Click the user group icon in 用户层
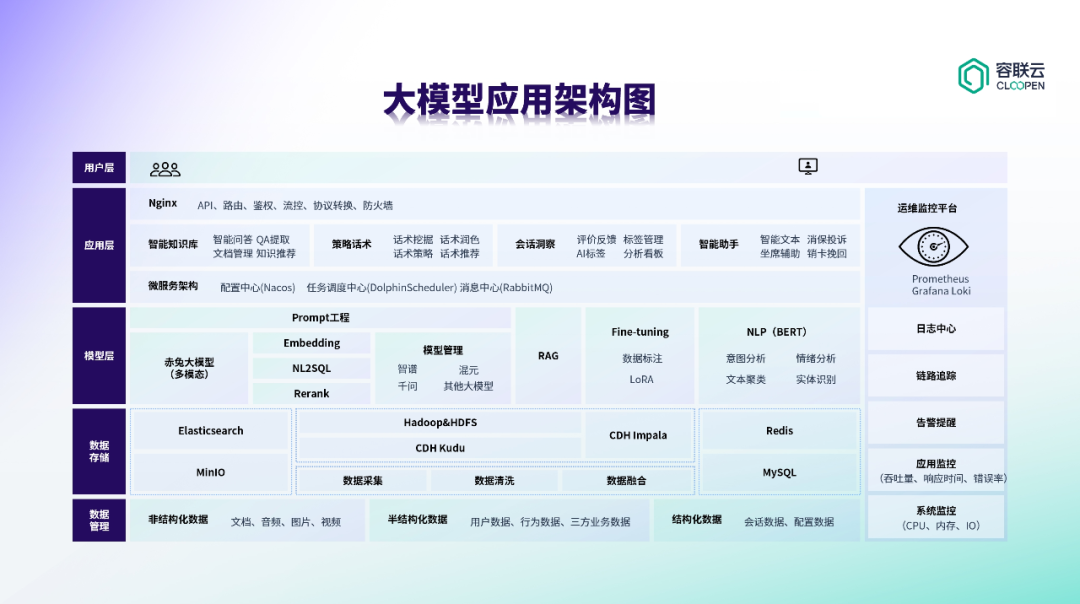This screenshot has height=604, width=1080. click(163, 168)
